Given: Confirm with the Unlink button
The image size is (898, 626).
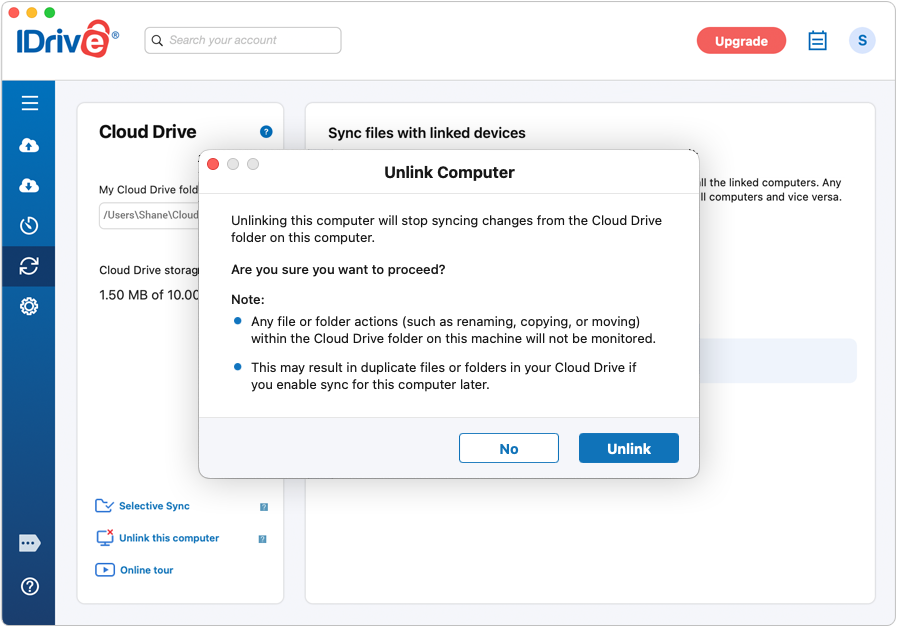Looking at the screenshot, I should [629, 448].
